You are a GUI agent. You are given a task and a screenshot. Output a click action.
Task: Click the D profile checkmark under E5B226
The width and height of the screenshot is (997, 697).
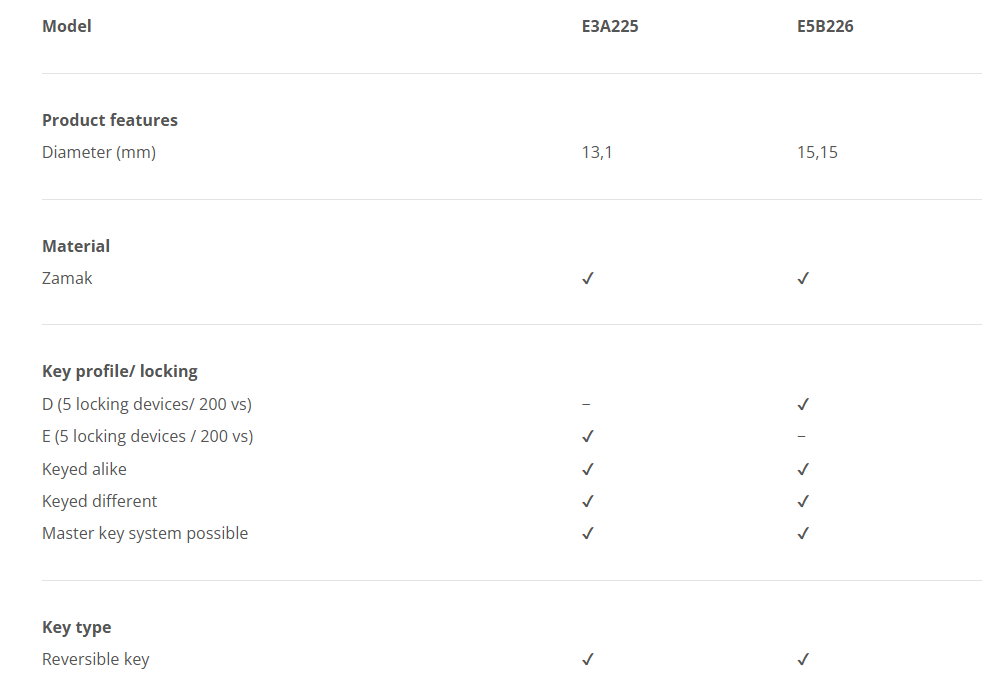coord(803,404)
